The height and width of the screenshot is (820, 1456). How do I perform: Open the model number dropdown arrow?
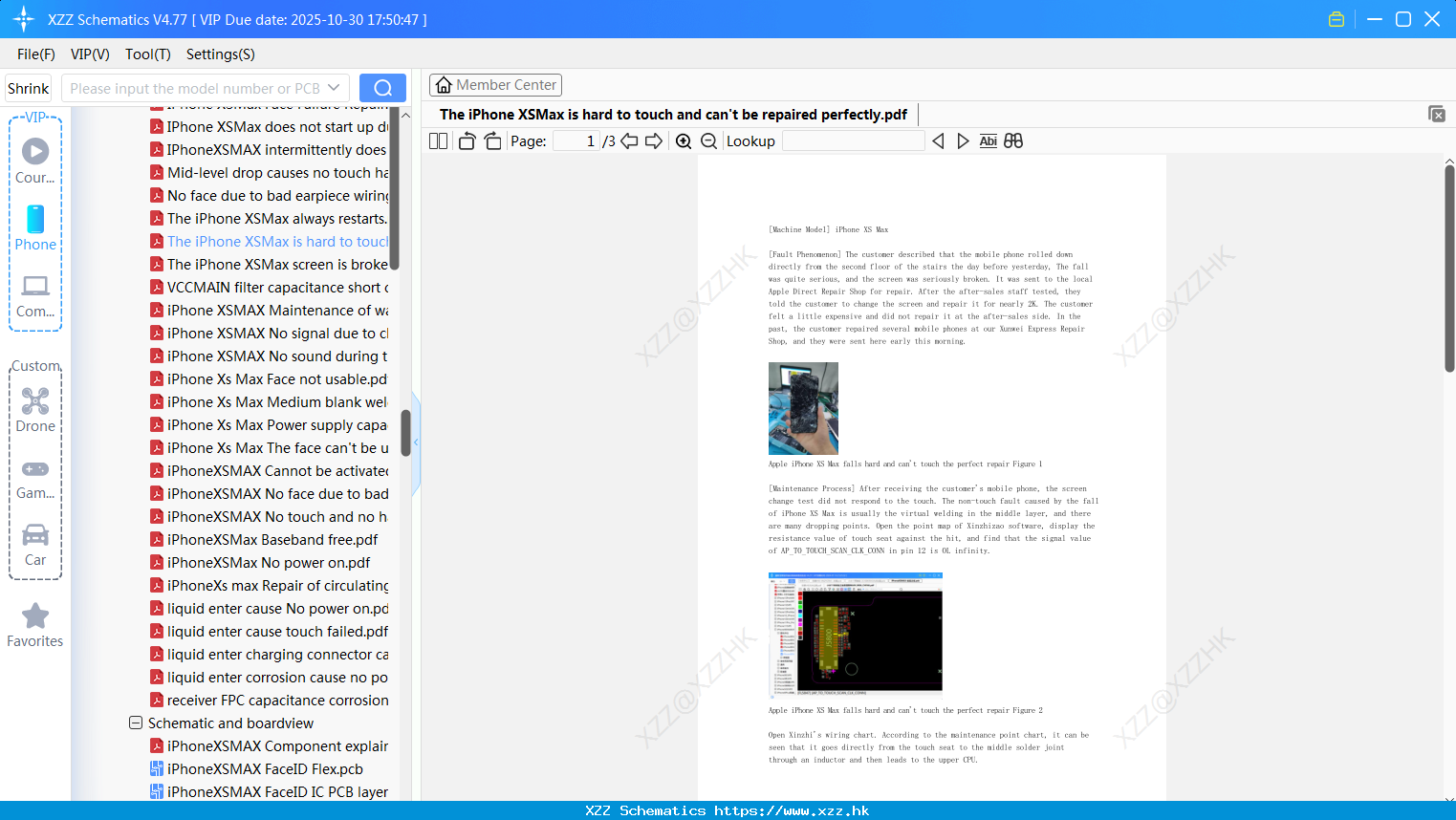[x=334, y=88]
